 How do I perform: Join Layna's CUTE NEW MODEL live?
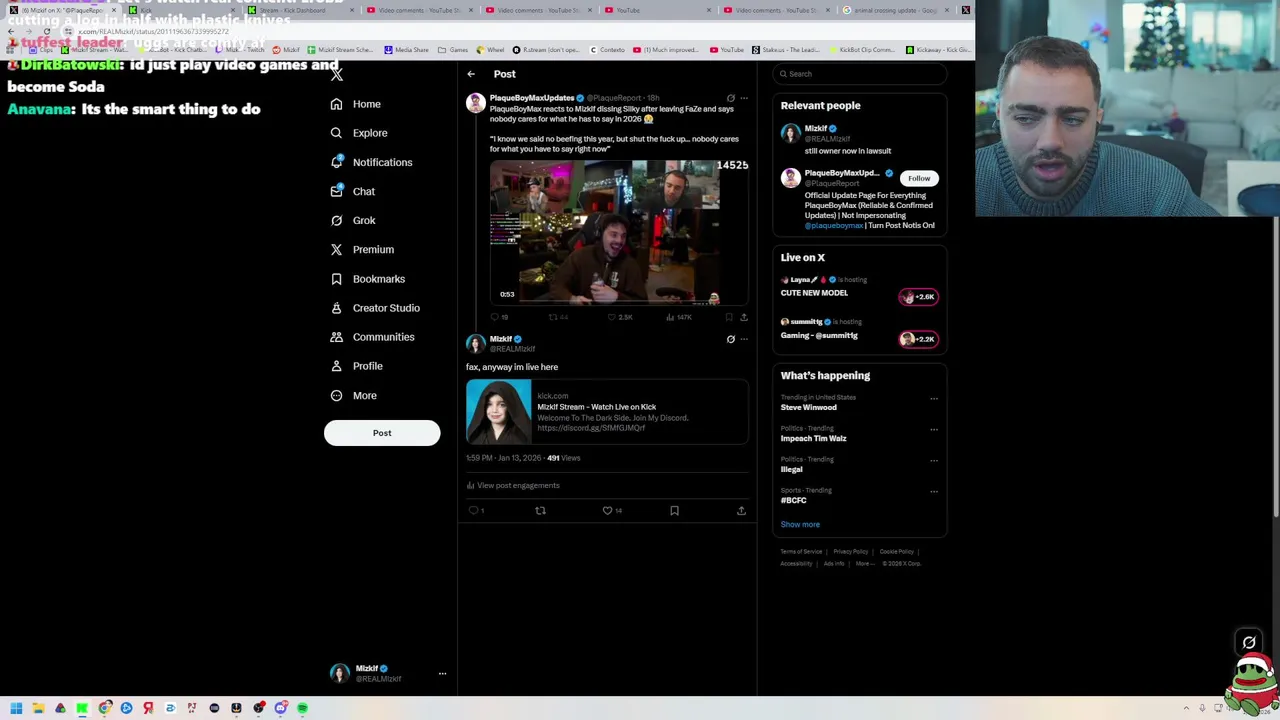[918, 297]
